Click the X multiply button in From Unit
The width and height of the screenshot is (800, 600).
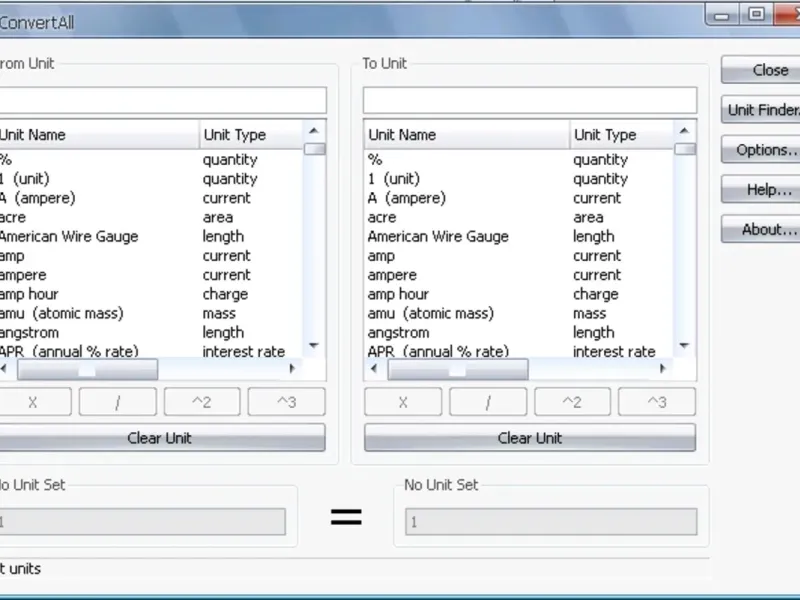pyautogui.click(x=35, y=402)
